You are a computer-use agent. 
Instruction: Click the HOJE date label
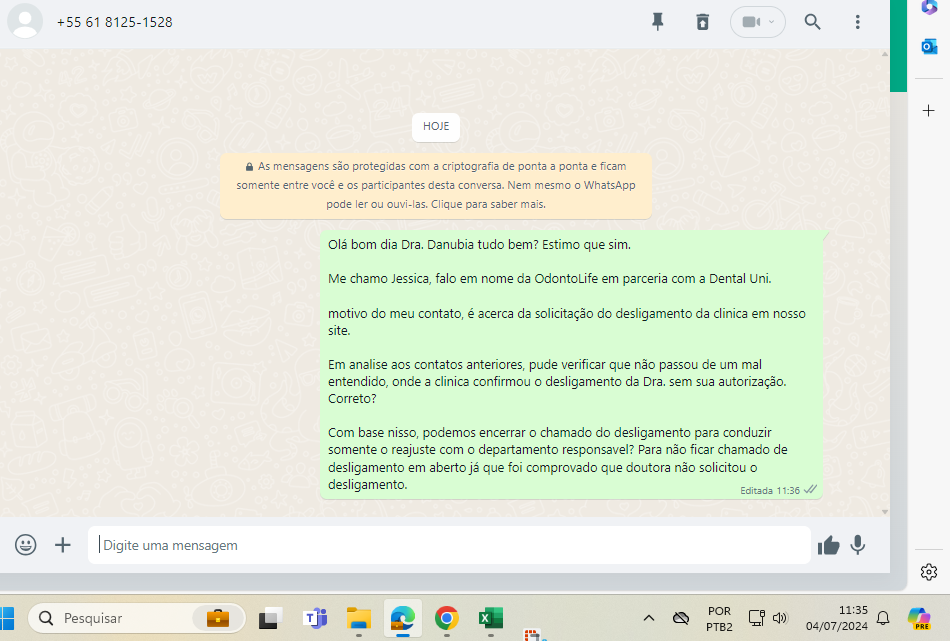(436, 127)
